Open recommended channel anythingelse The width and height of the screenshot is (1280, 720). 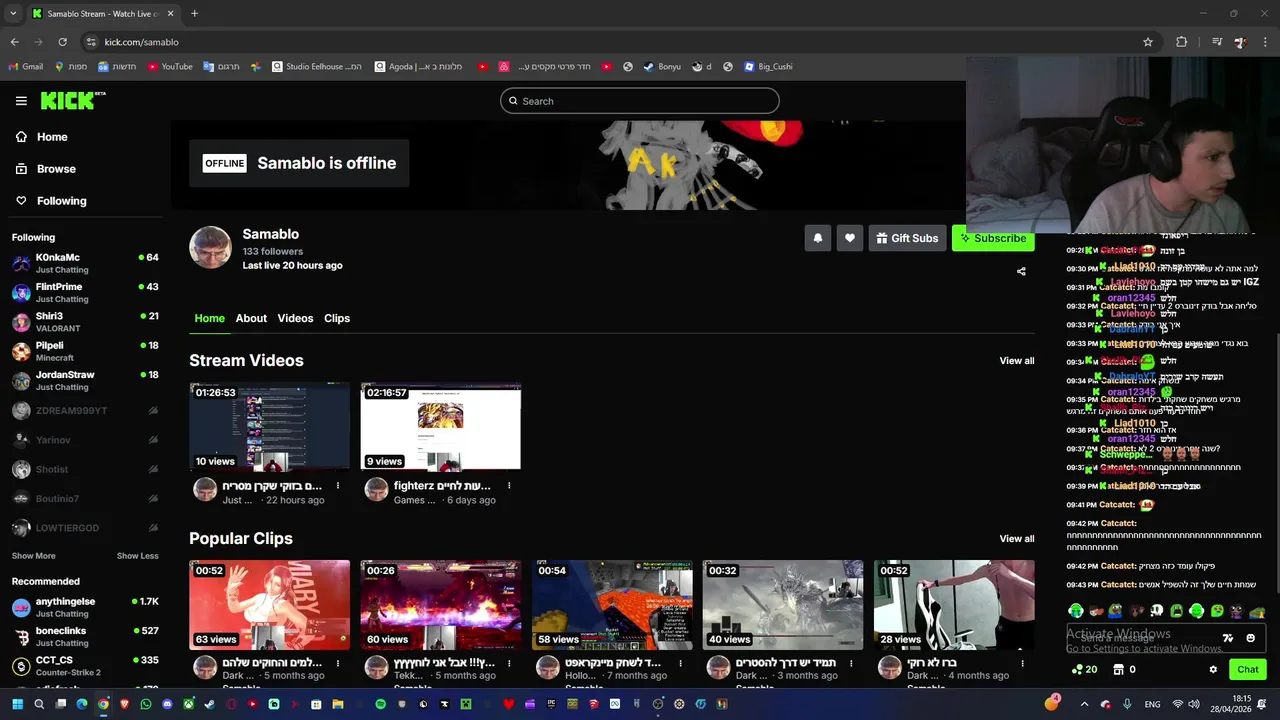click(85, 607)
